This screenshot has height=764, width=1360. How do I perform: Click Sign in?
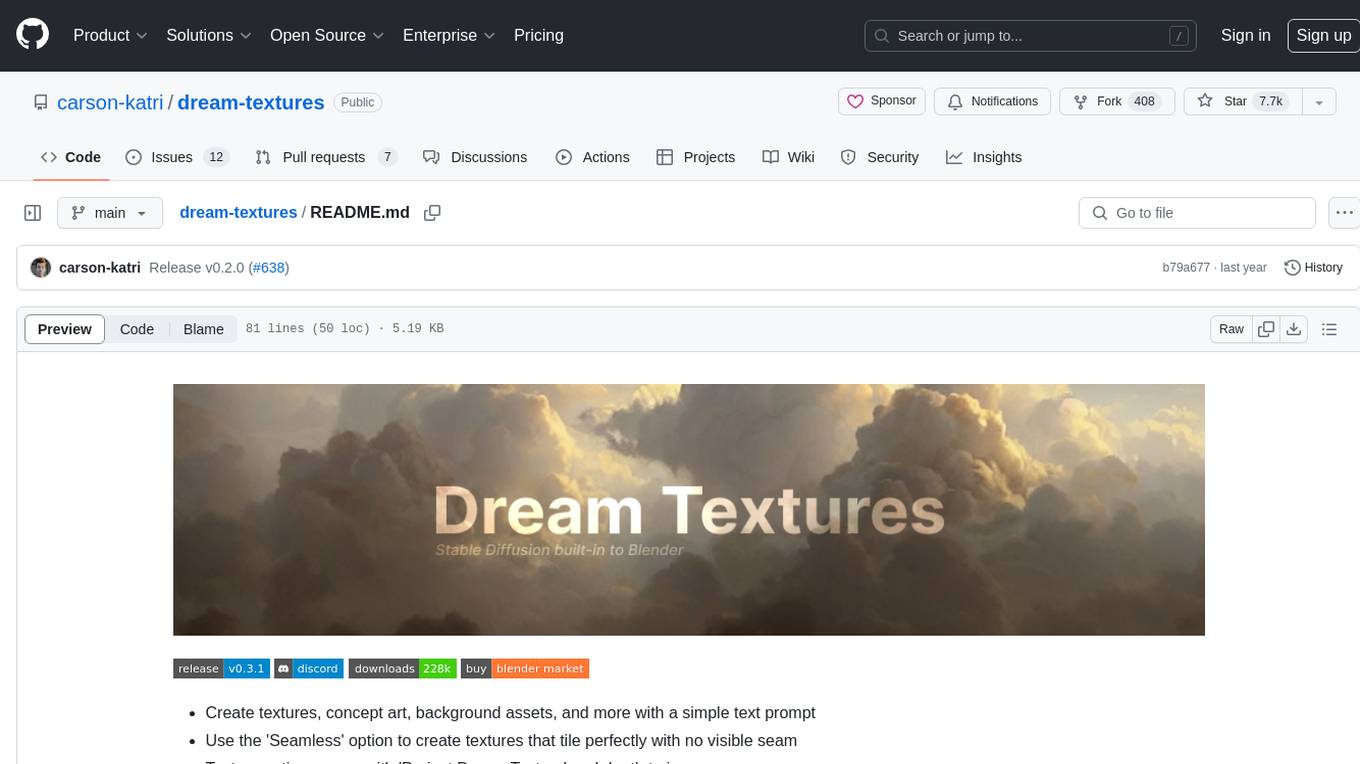point(1246,35)
